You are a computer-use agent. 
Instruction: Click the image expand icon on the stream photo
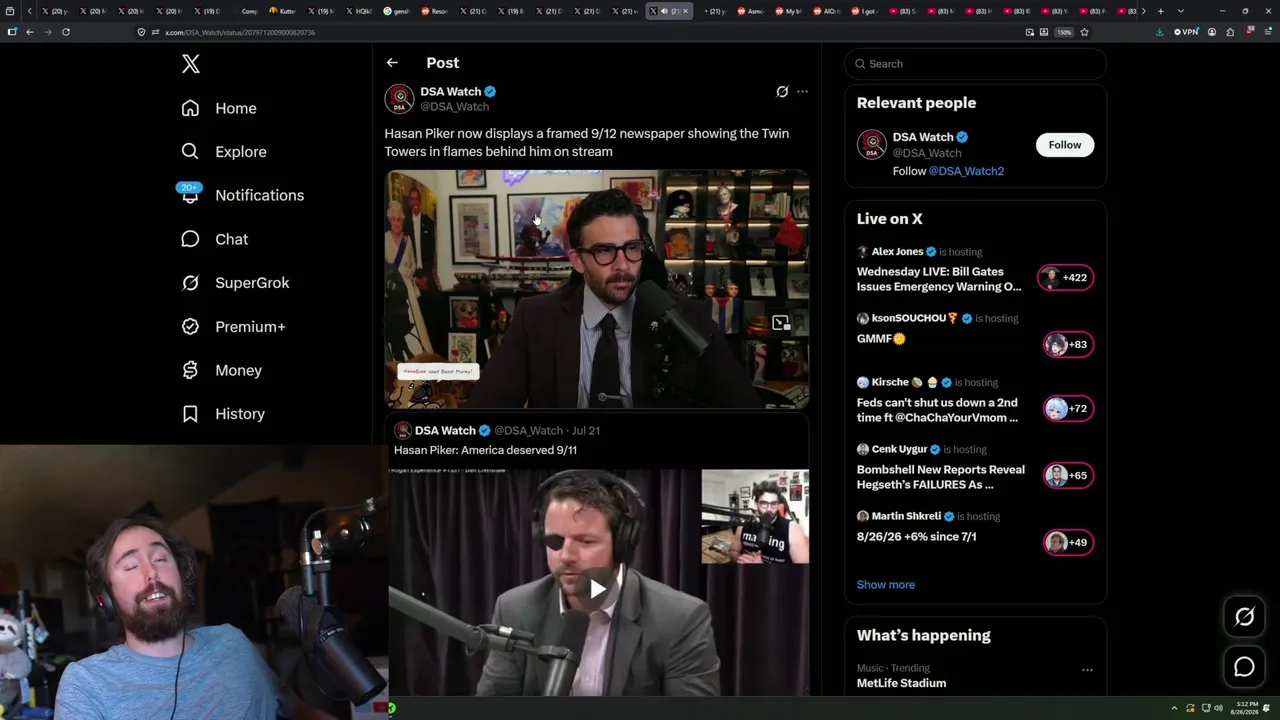coord(781,322)
